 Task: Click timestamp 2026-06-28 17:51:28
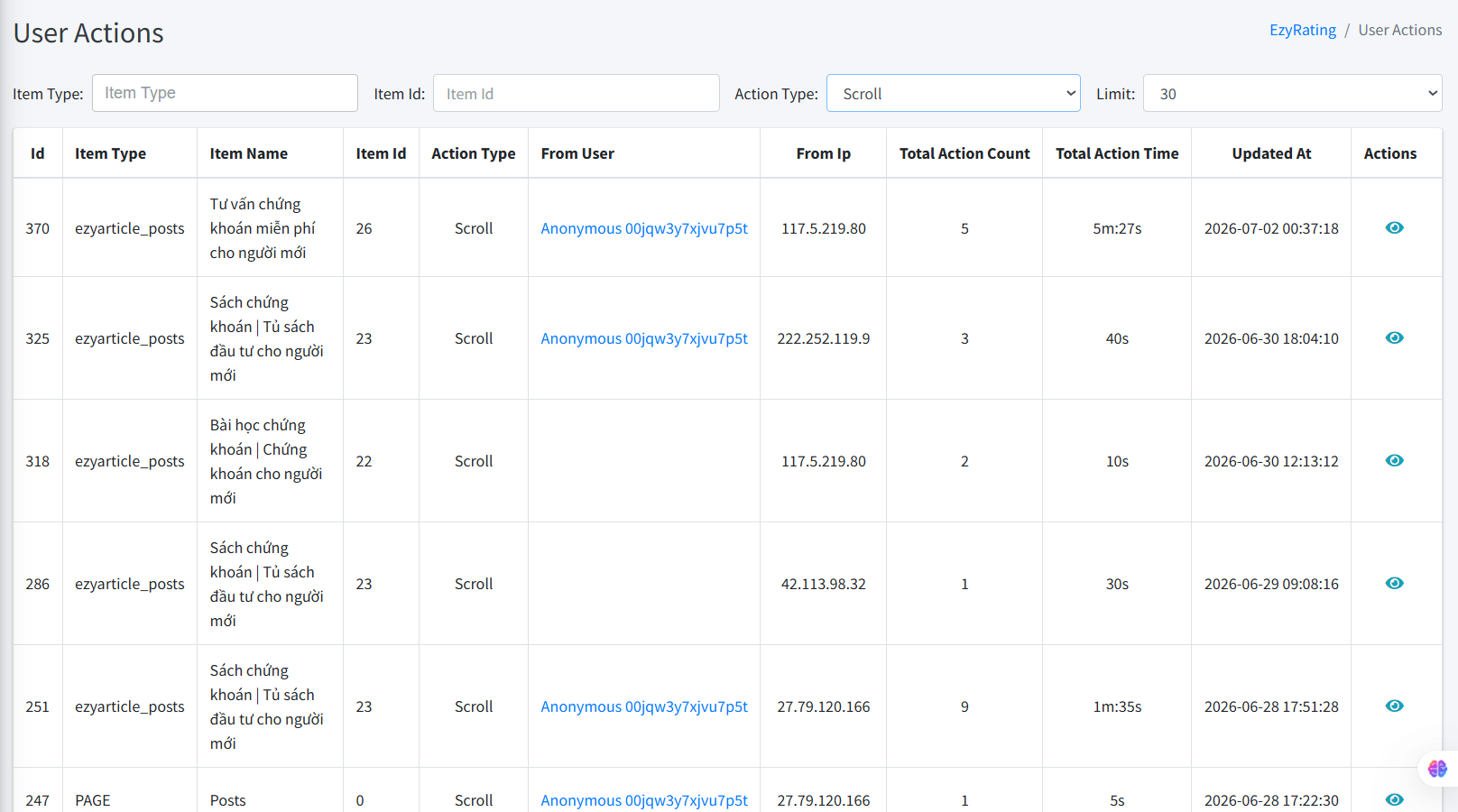coord(1271,706)
